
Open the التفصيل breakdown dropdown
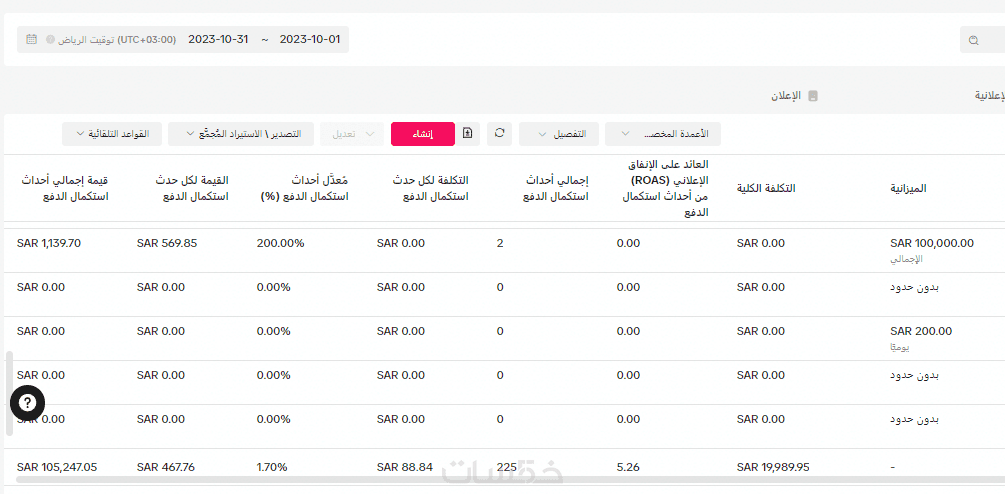pos(559,134)
